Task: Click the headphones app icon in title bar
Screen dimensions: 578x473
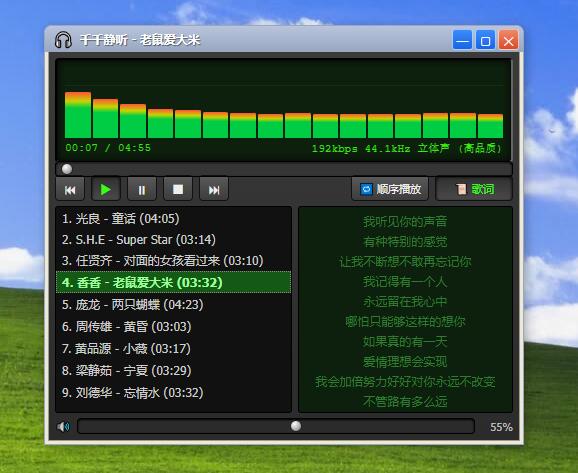Action: 63,39
